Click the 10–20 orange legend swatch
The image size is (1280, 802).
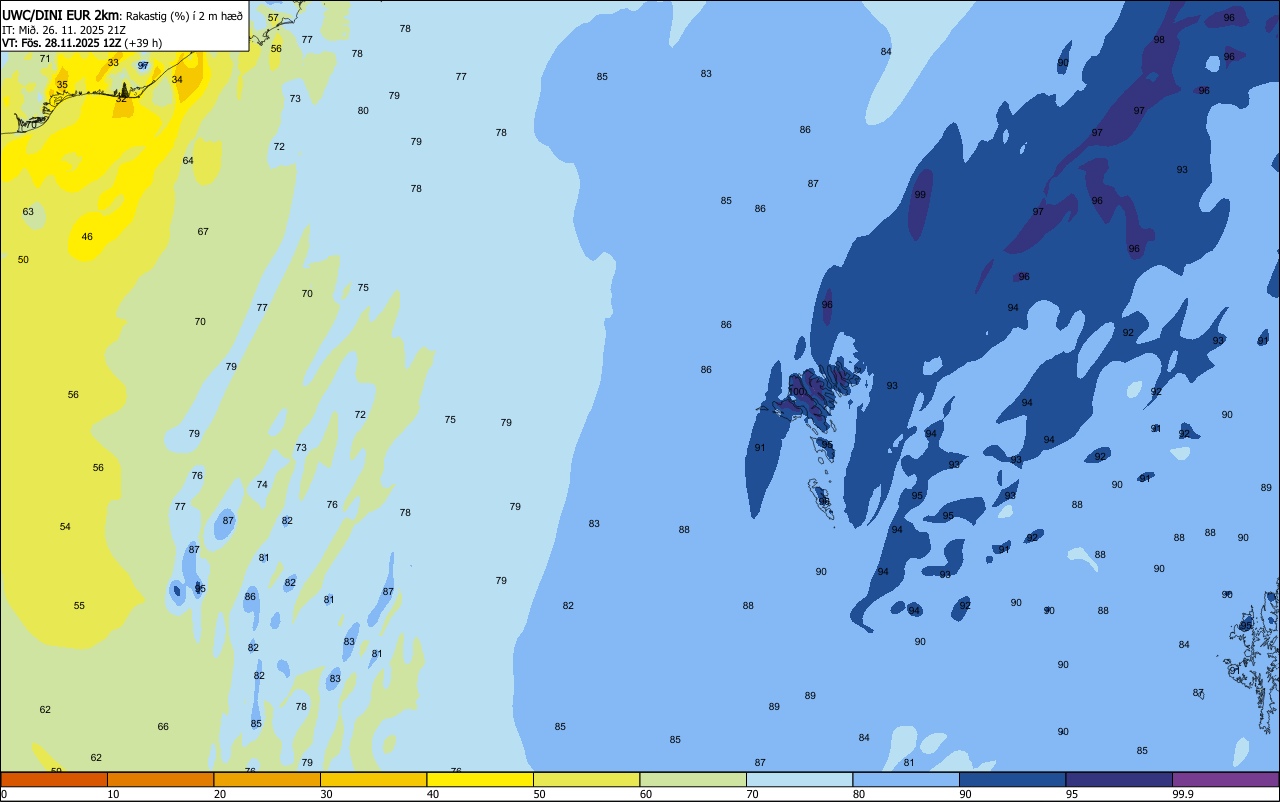pyautogui.click(x=160, y=779)
